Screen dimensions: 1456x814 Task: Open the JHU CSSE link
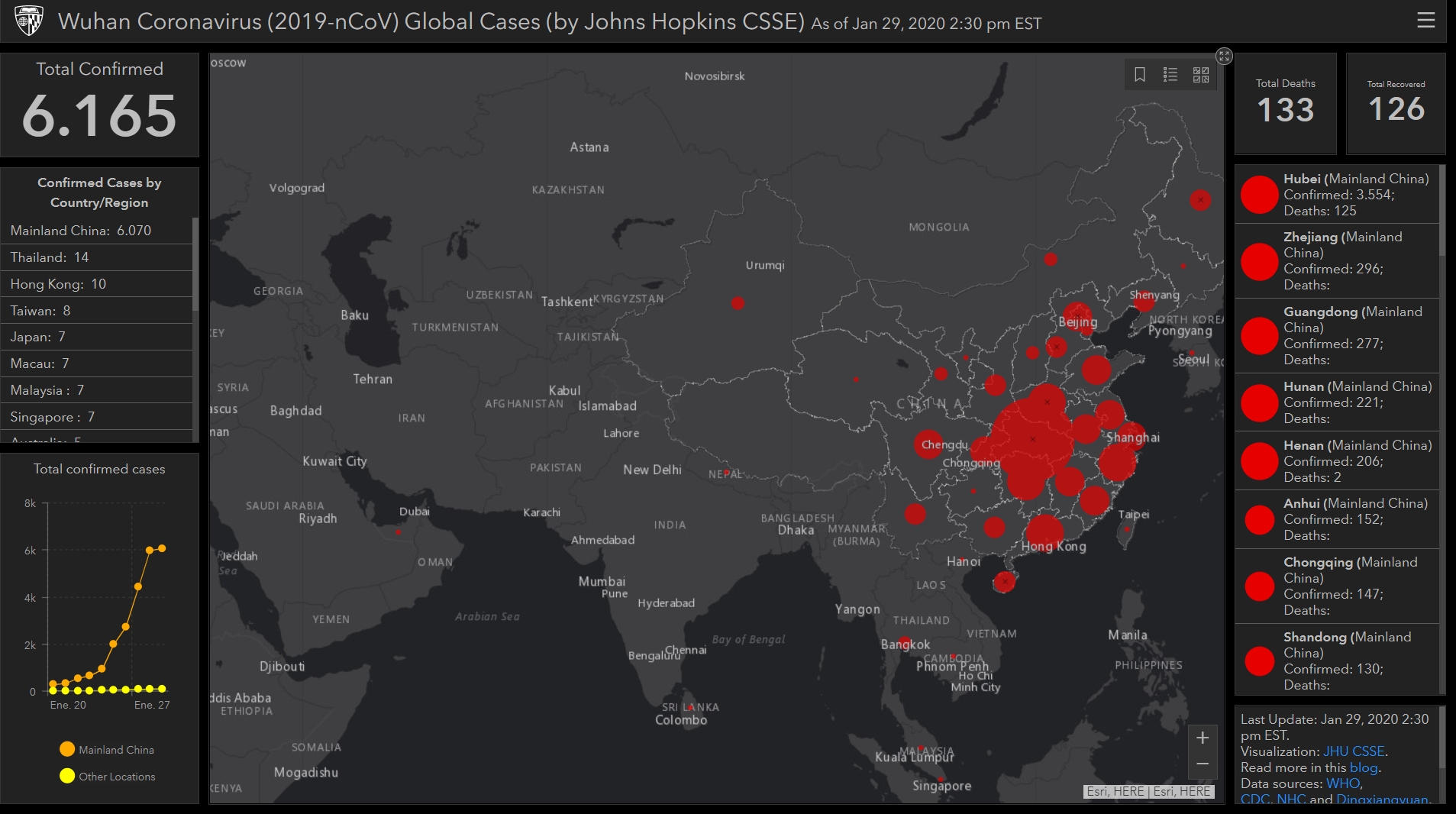[1354, 751]
